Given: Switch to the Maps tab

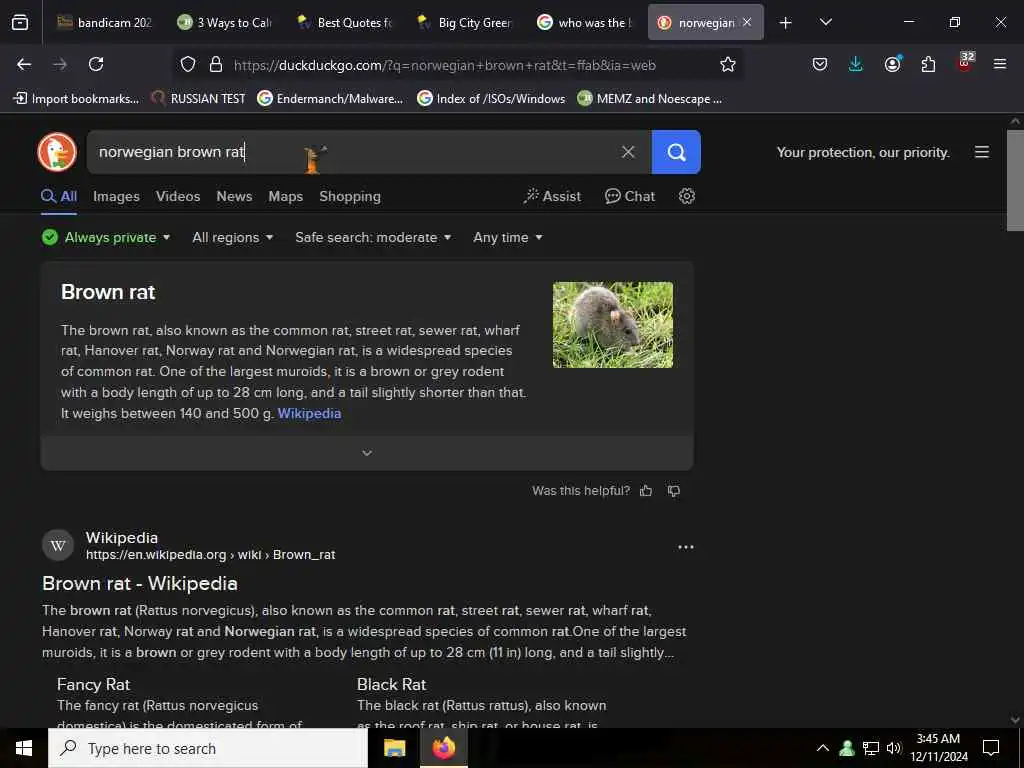Looking at the screenshot, I should point(285,196).
